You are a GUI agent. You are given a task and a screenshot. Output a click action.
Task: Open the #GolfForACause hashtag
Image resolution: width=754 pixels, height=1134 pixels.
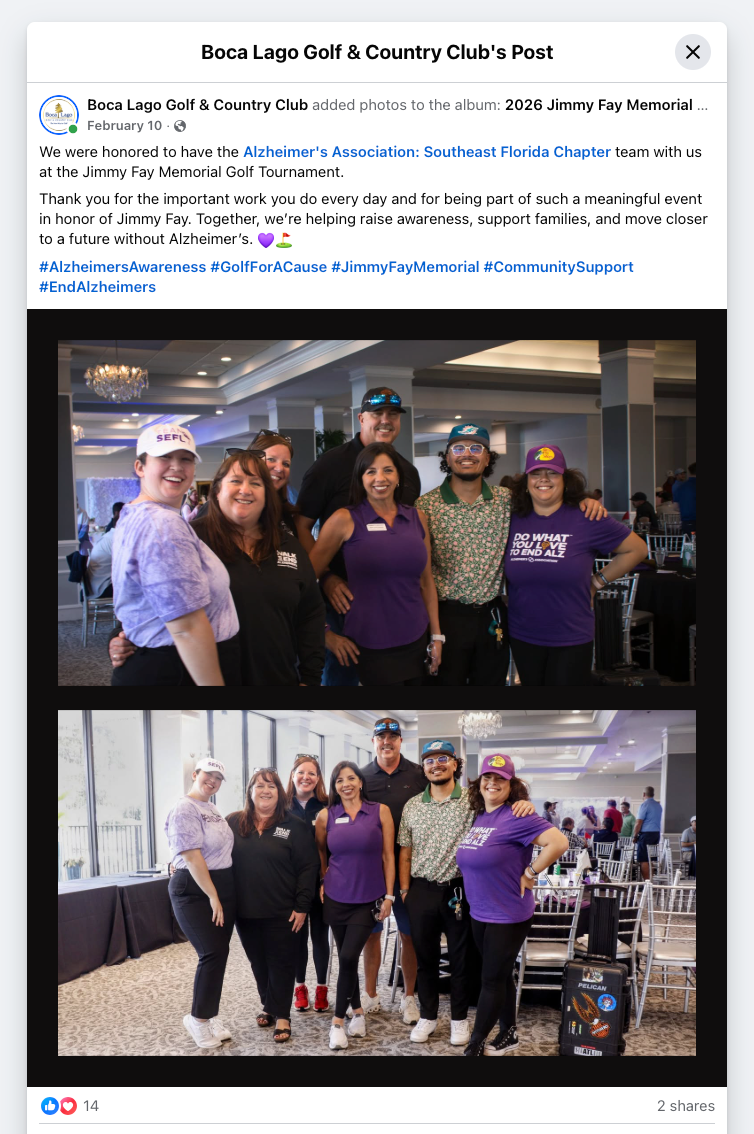(268, 267)
